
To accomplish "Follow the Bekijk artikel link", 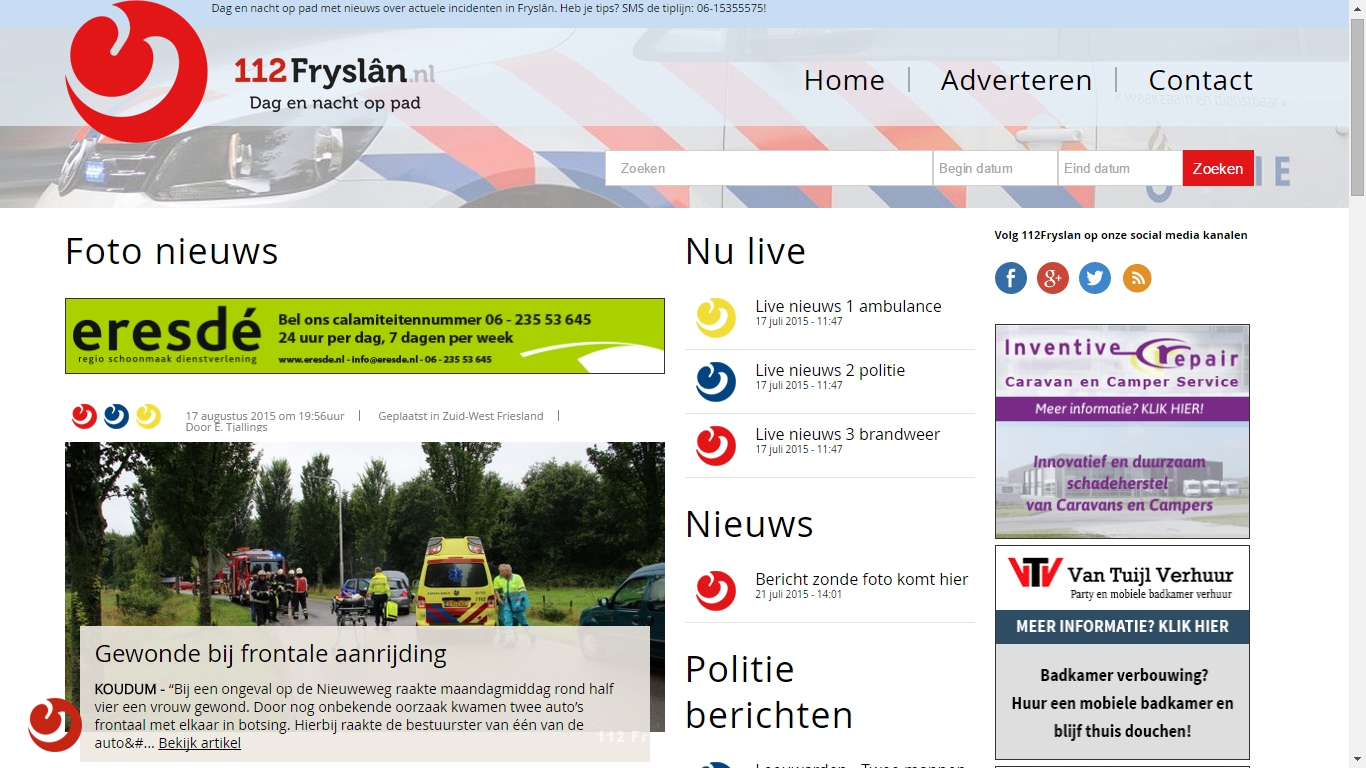I will pyautogui.click(x=199, y=743).
